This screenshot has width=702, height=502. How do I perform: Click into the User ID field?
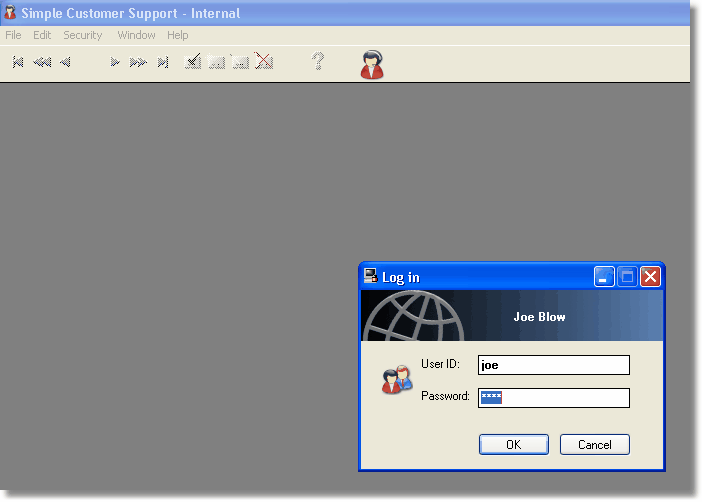[x=554, y=365]
